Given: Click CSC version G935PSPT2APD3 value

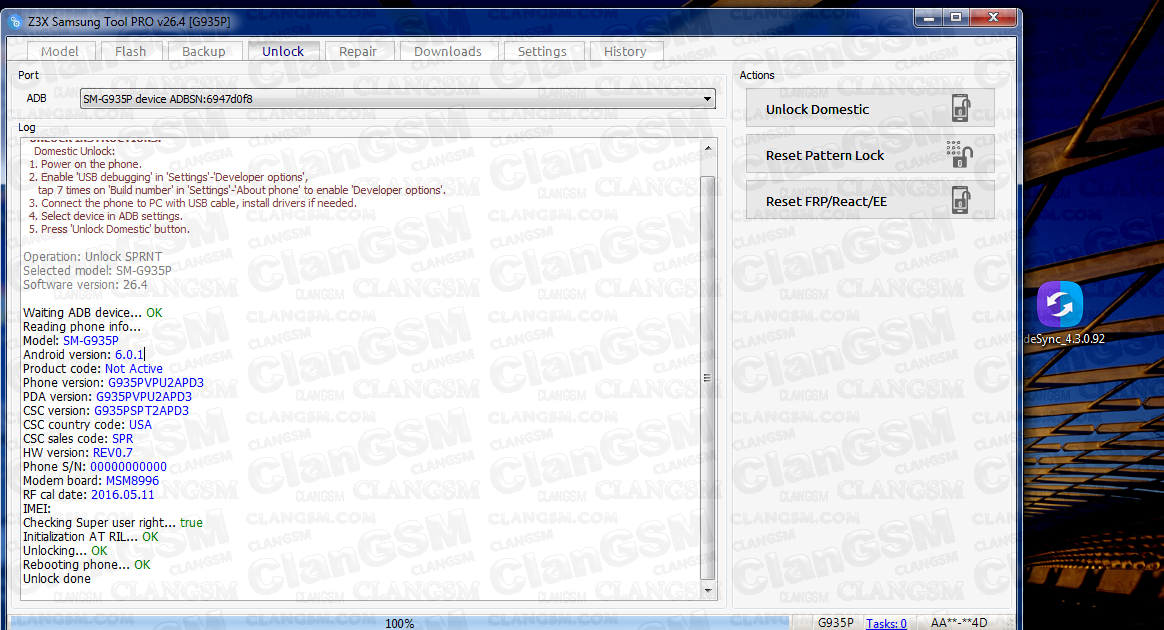Looking at the screenshot, I should tap(141, 411).
